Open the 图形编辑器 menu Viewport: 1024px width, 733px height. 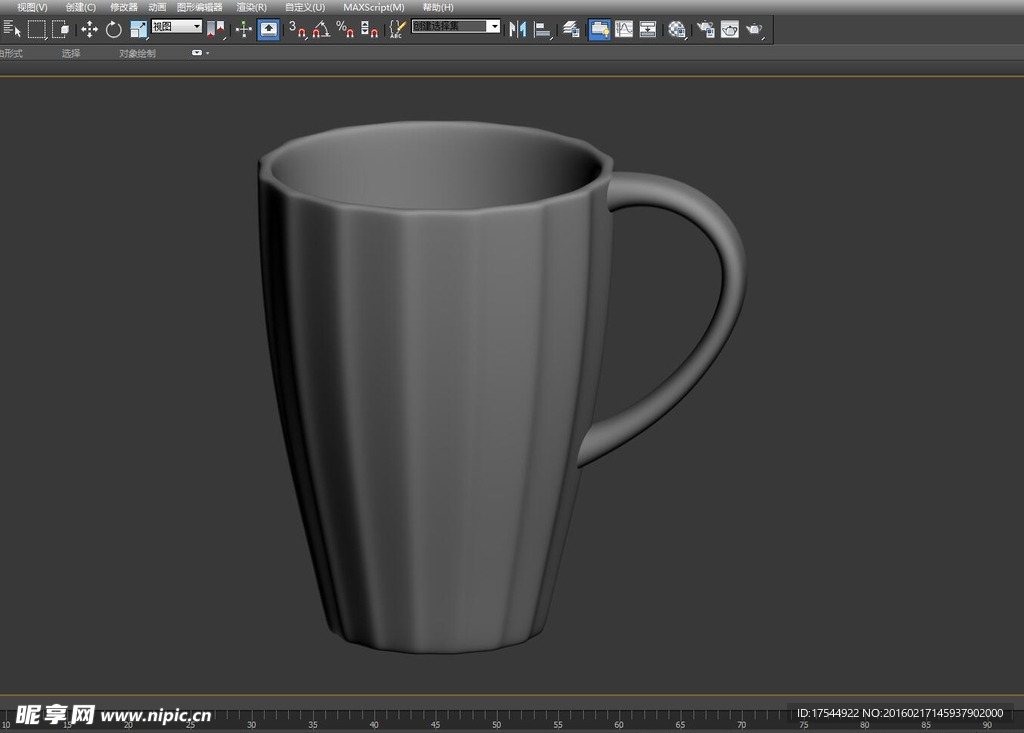click(199, 7)
